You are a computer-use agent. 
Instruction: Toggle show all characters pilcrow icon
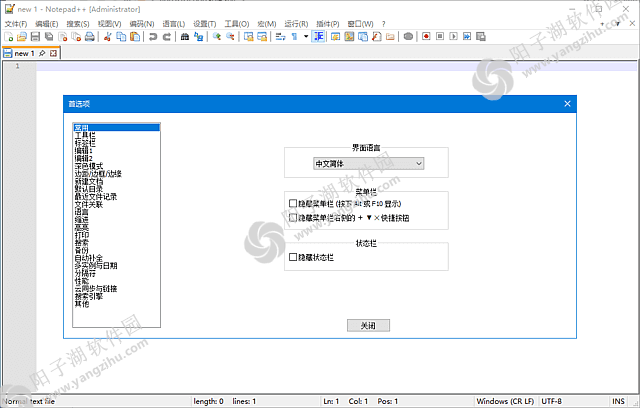294,37
